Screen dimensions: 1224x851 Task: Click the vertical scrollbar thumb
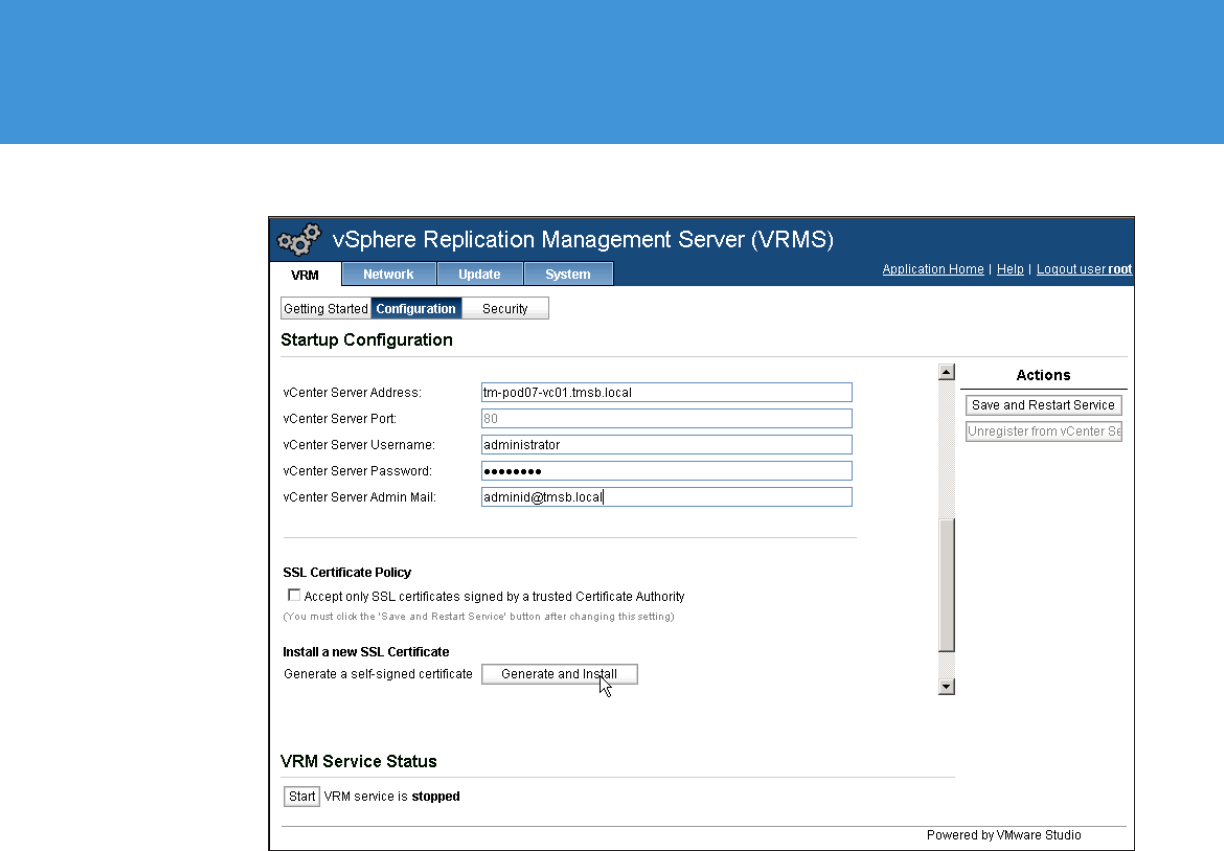[947, 585]
